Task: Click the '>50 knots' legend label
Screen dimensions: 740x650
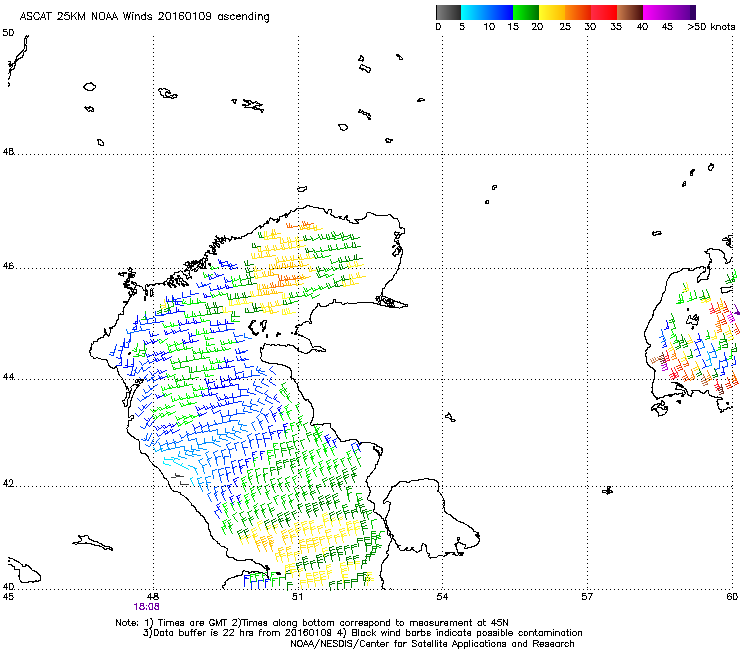Action: point(711,27)
